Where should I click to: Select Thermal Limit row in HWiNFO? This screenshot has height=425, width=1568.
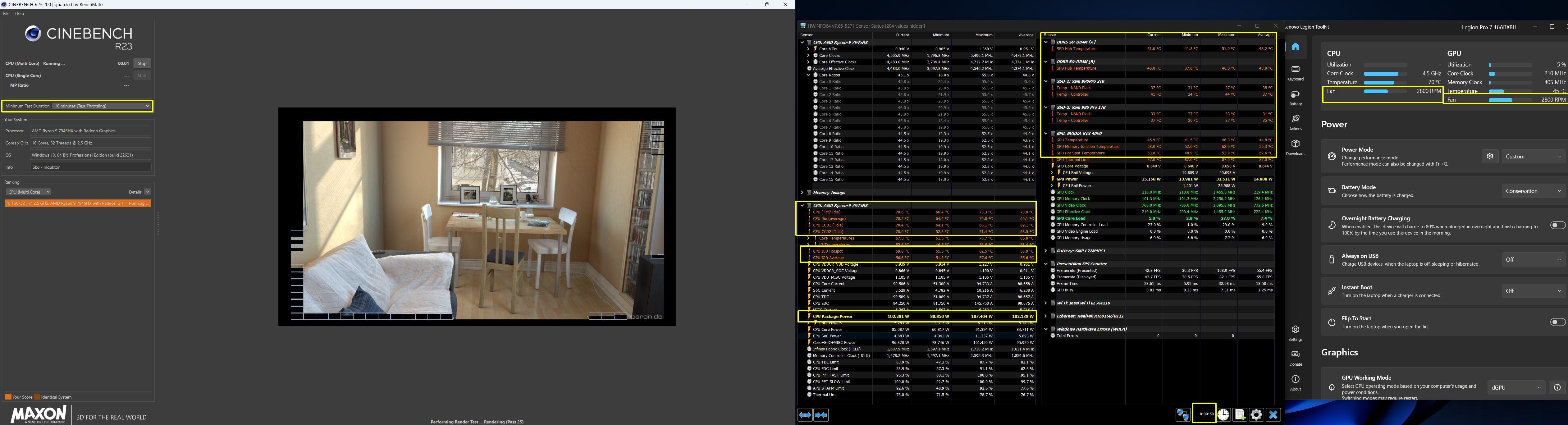tap(917, 395)
